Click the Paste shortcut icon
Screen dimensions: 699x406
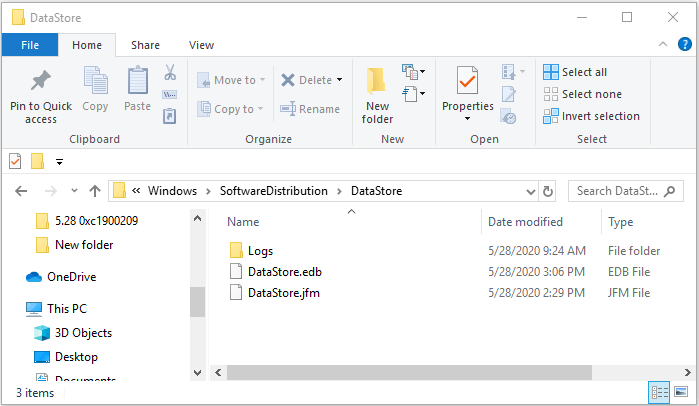[x=169, y=116]
